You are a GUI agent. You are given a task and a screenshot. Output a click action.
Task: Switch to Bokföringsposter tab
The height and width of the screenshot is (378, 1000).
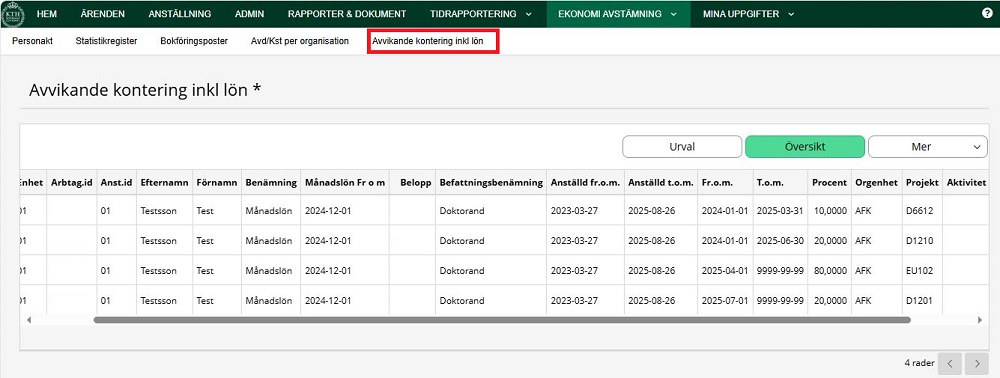194,41
